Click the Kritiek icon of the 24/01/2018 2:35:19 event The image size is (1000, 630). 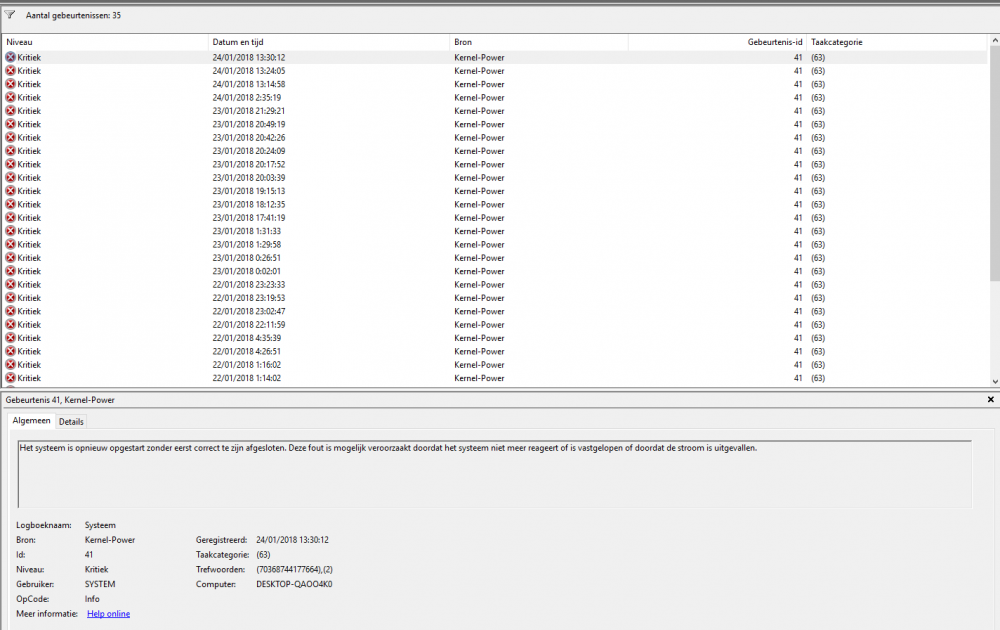point(9,97)
